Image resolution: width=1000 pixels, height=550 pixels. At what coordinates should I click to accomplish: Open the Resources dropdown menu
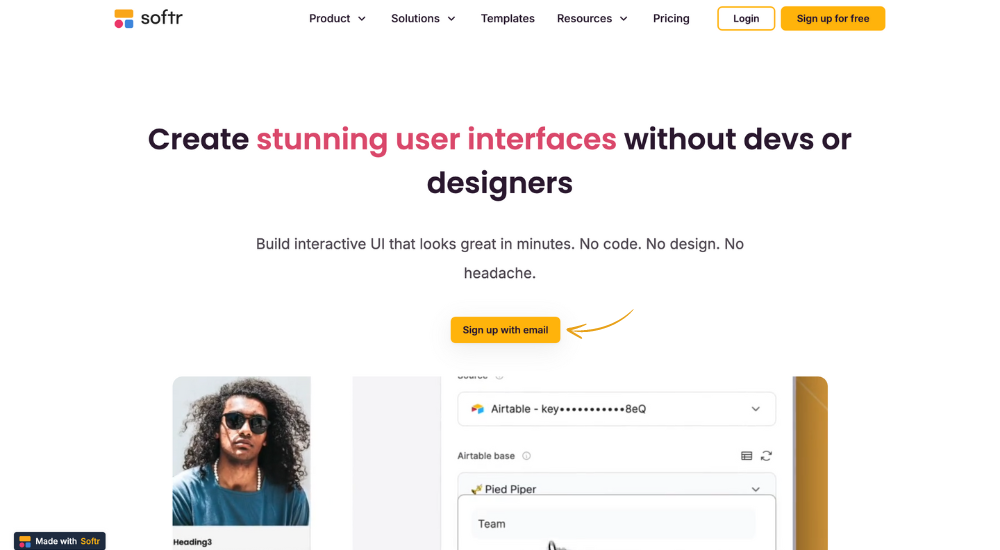[x=592, y=19]
